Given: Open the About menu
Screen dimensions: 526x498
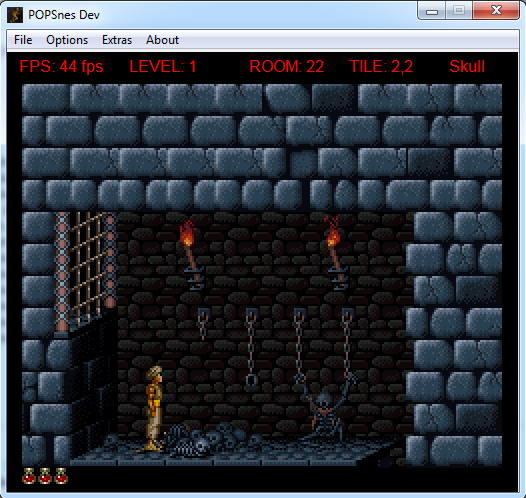Looking at the screenshot, I should tap(162, 40).
